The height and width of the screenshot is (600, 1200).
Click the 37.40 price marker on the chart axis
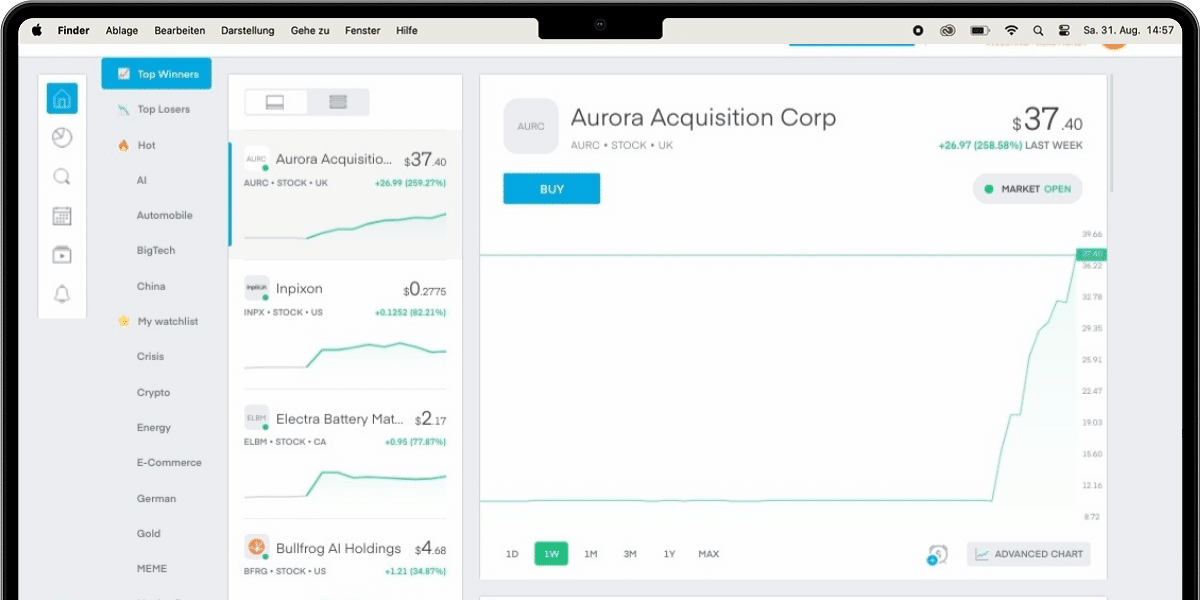pos(1091,254)
